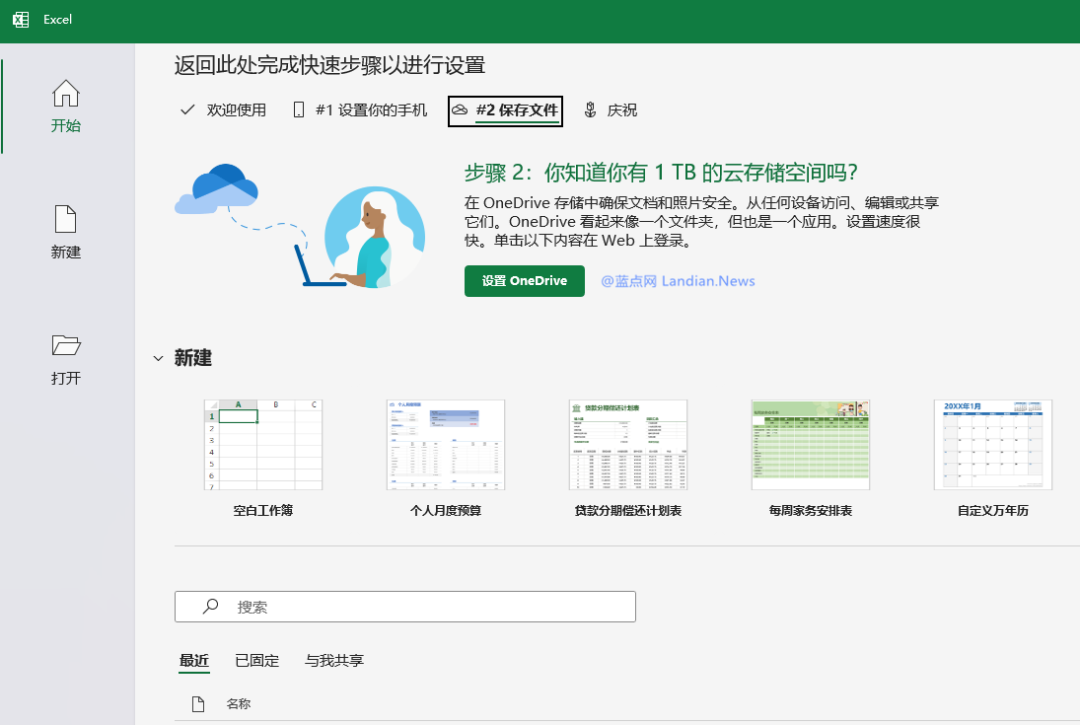Switch to the 与我共享 tab
This screenshot has width=1080, height=725.
[x=334, y=660]
